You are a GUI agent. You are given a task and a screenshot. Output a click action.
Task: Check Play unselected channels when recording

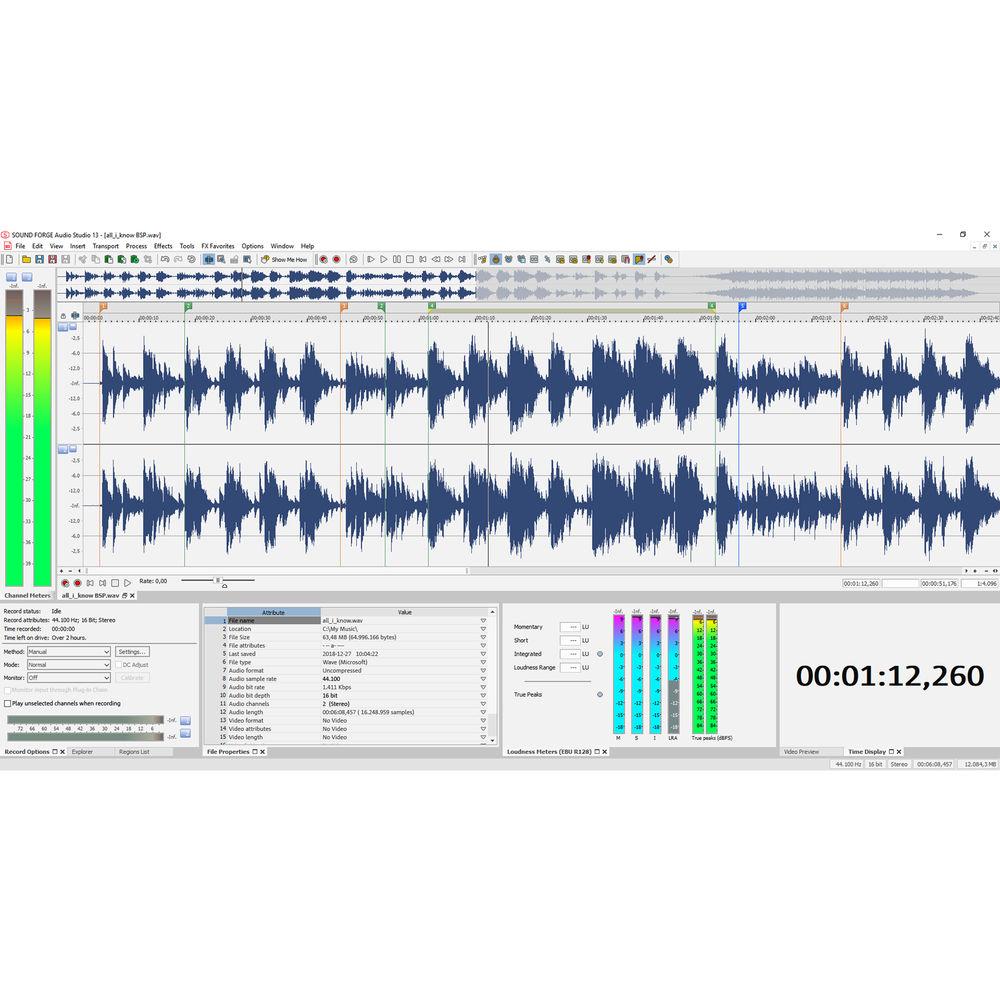[9, 703]
